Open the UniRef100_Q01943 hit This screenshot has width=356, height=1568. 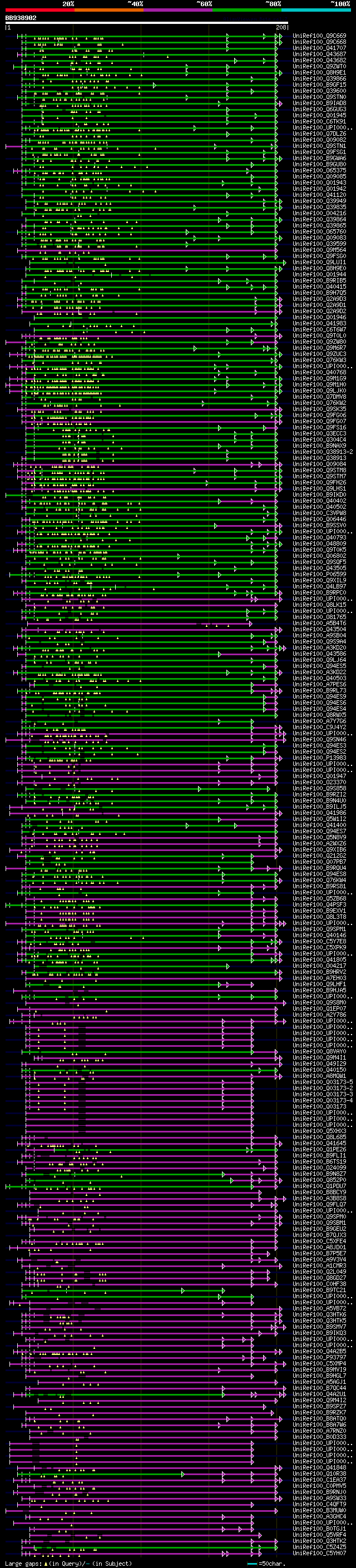point(319,182)
